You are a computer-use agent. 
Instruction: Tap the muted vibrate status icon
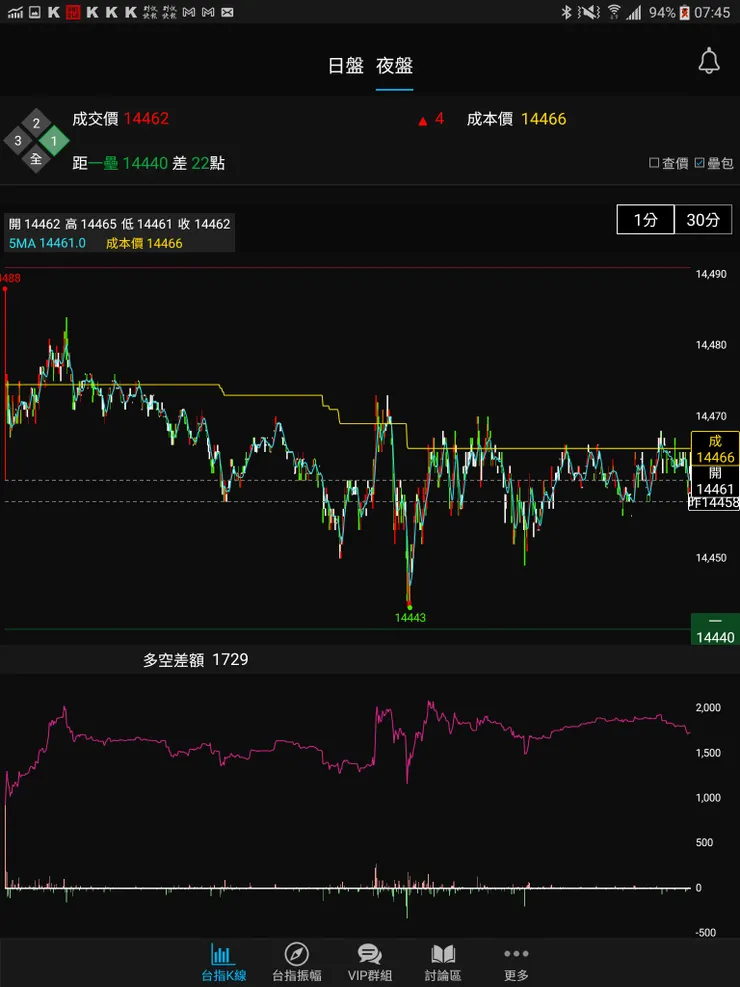click(x=589, y=12)
